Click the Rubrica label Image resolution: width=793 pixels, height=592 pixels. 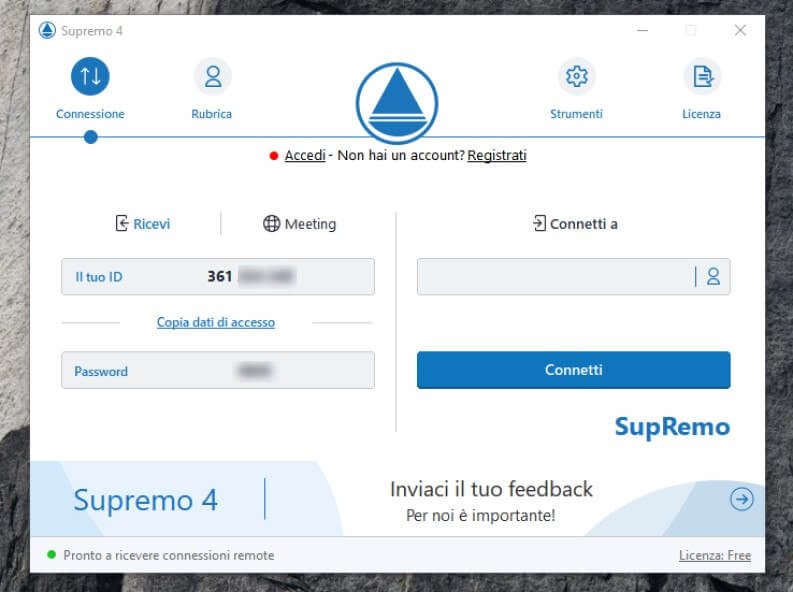pyautogui.click(x=211, y=114)
